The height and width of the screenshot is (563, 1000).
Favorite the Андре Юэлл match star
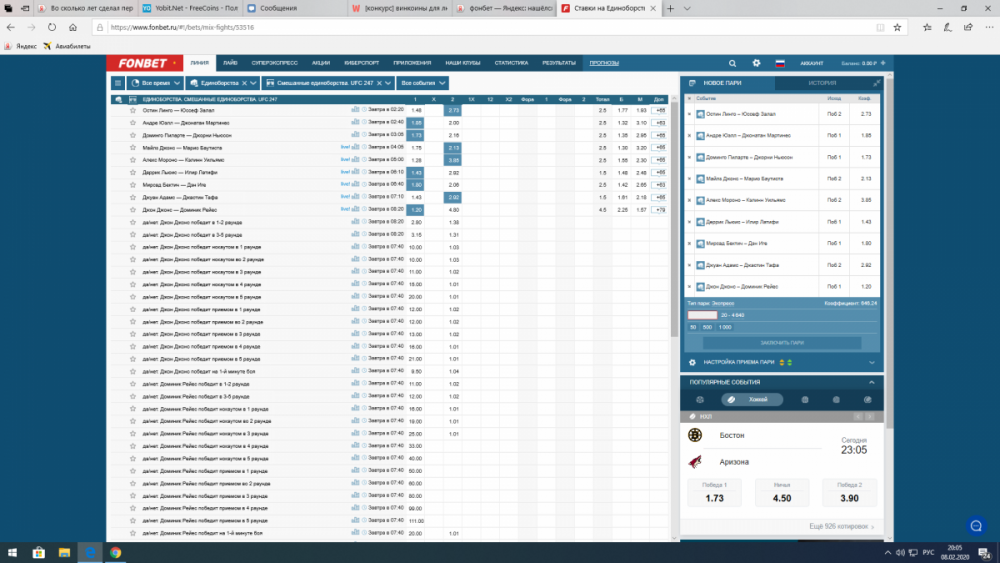point(133,122)
